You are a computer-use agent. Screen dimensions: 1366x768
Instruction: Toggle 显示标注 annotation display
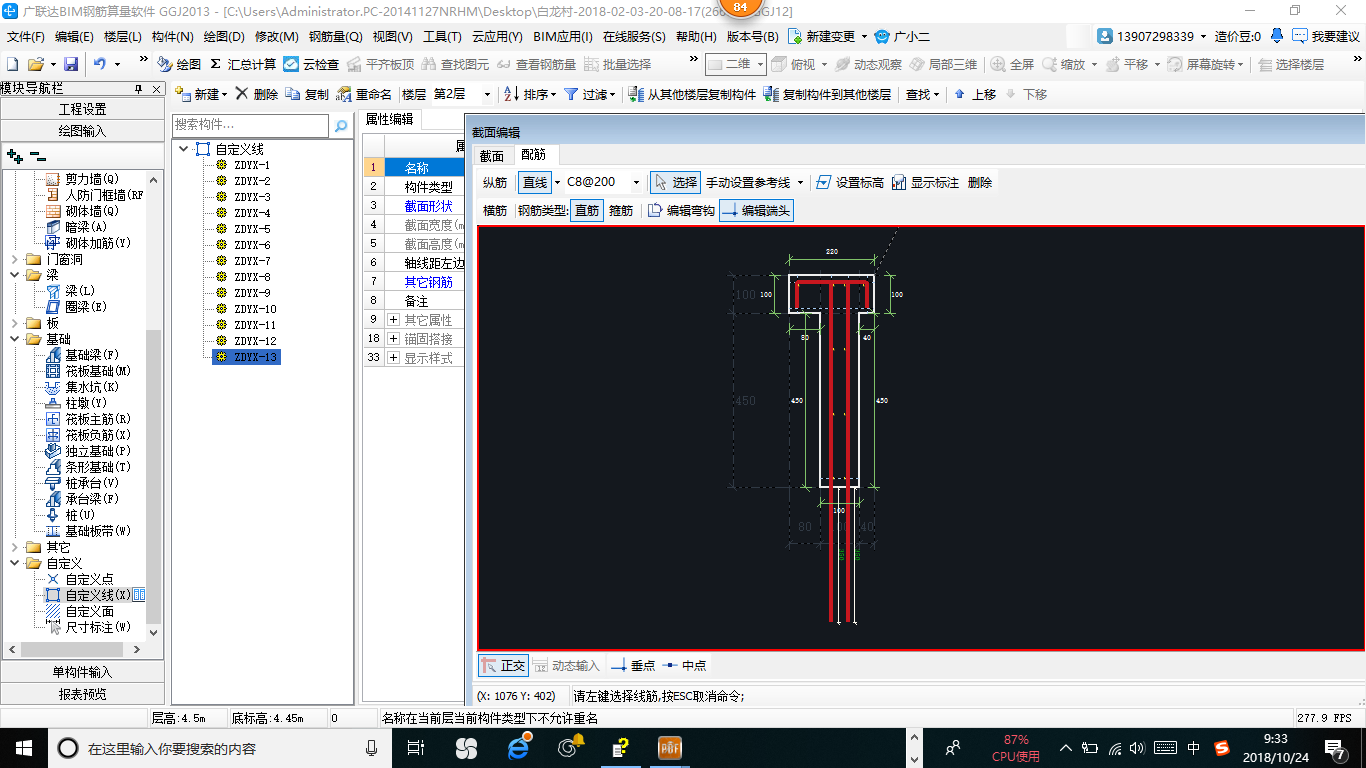point(925,182)
